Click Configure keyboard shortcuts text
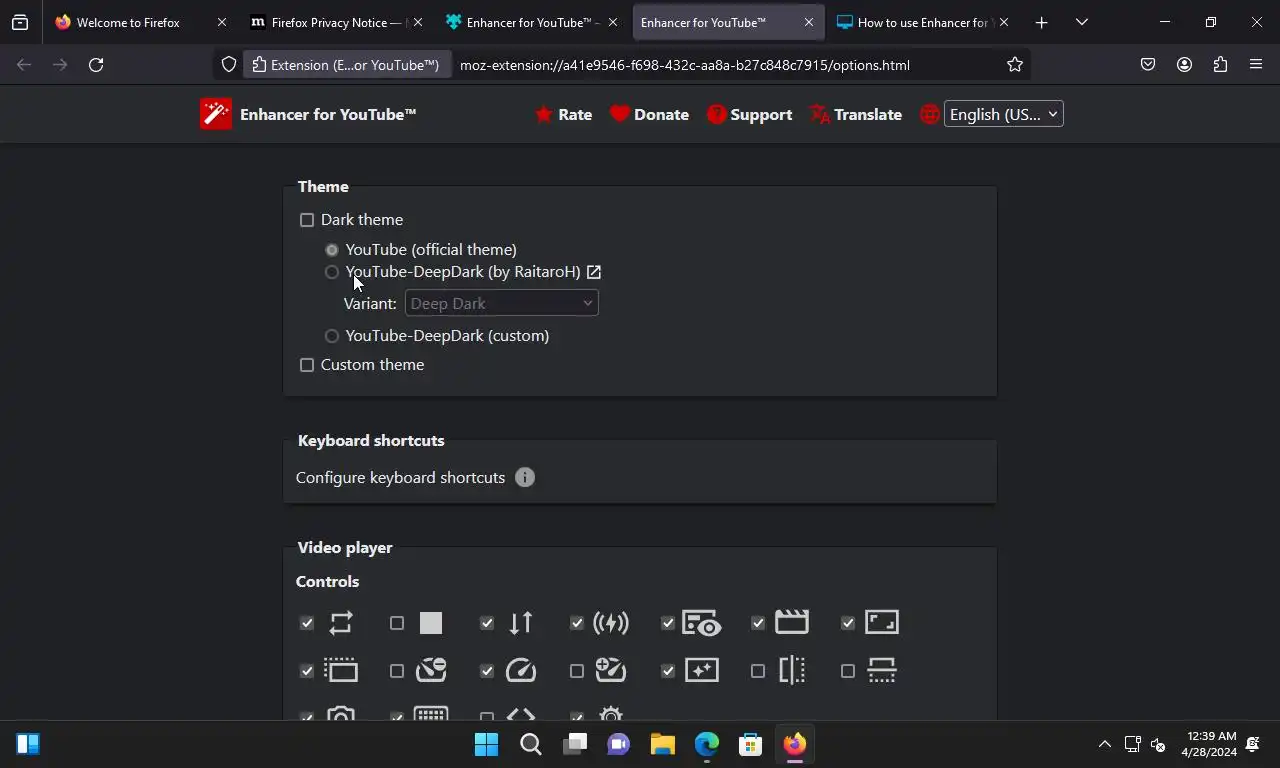 [x=400, y=477]
